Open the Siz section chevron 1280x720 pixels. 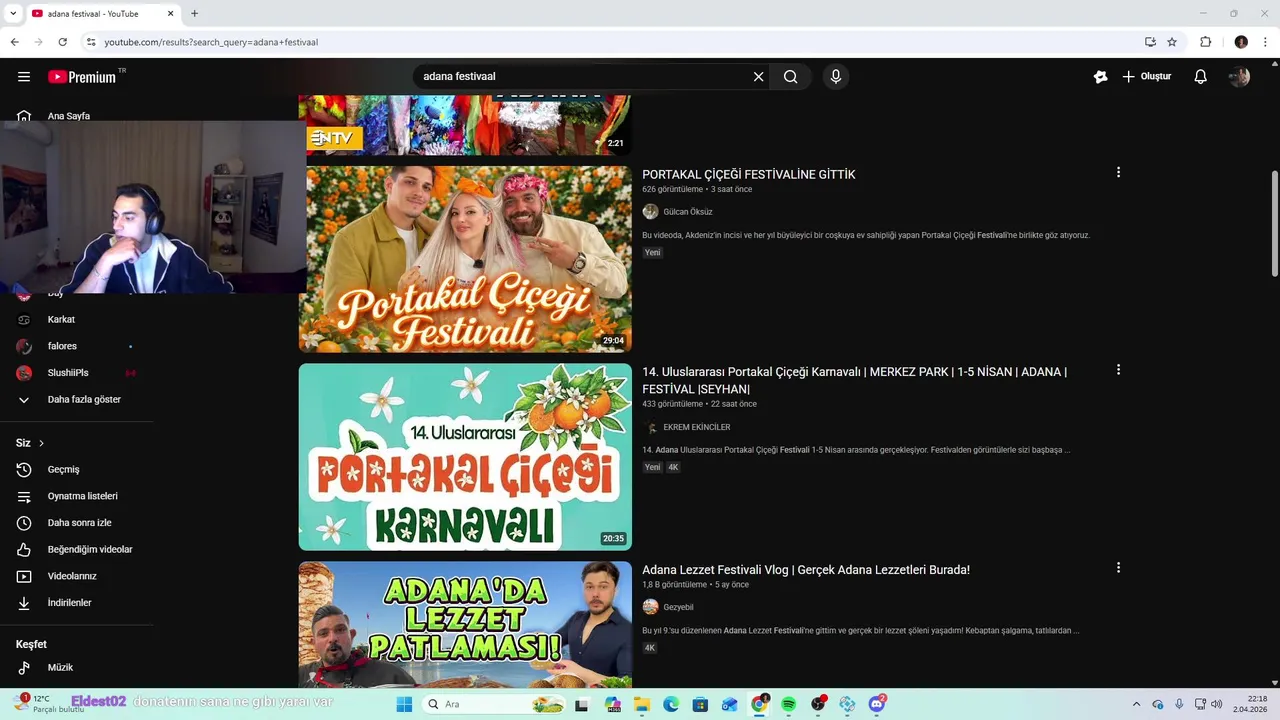tap(41, 443)
